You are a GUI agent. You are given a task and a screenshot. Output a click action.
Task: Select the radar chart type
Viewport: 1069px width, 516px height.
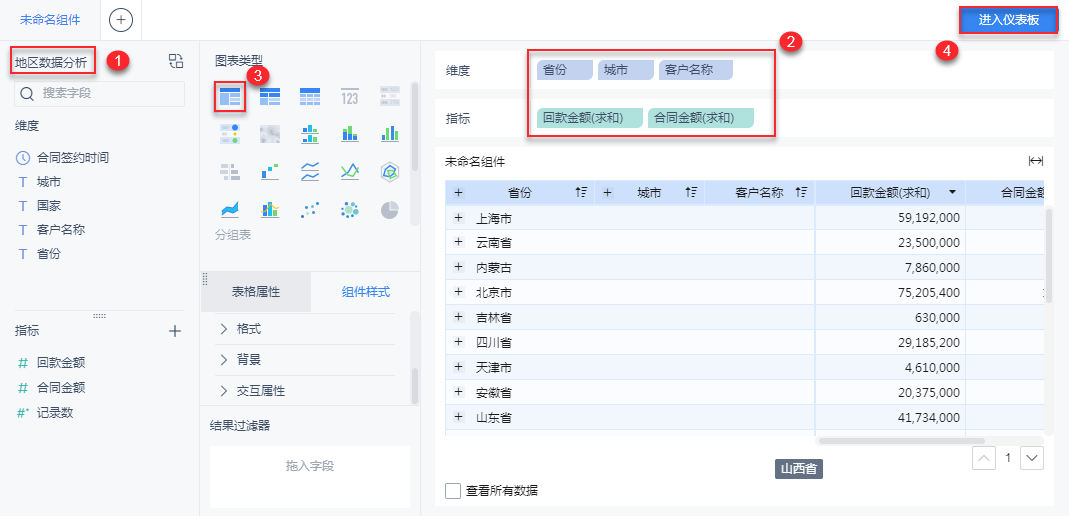pos(390,172)
